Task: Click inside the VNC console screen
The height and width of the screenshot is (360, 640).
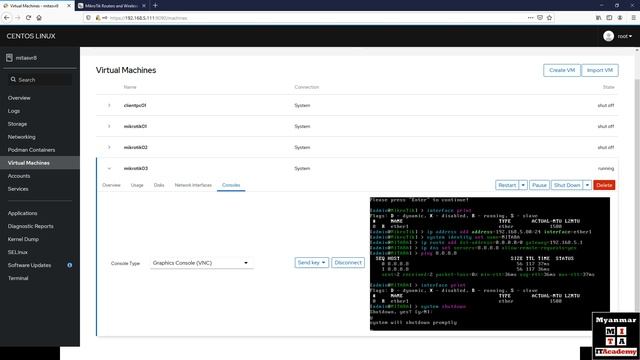Action: [x=490, y=264]
